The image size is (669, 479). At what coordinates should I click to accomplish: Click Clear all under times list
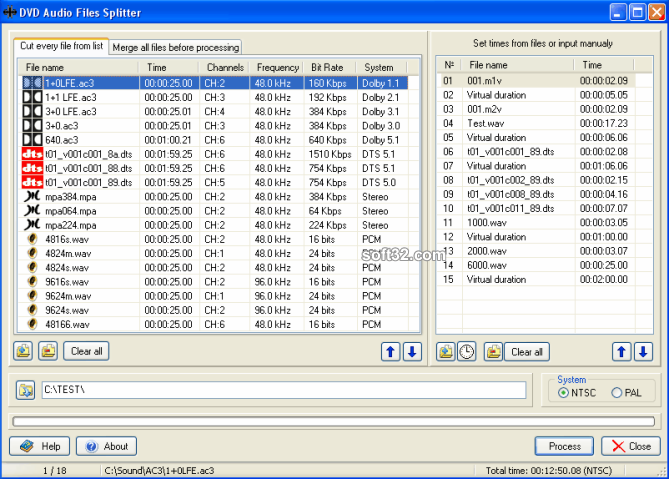[x=527, y=352]
